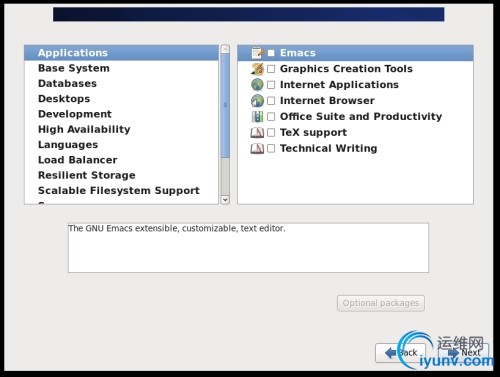Click the Internet Browser globe icon
500x377 pixels.
257,101
